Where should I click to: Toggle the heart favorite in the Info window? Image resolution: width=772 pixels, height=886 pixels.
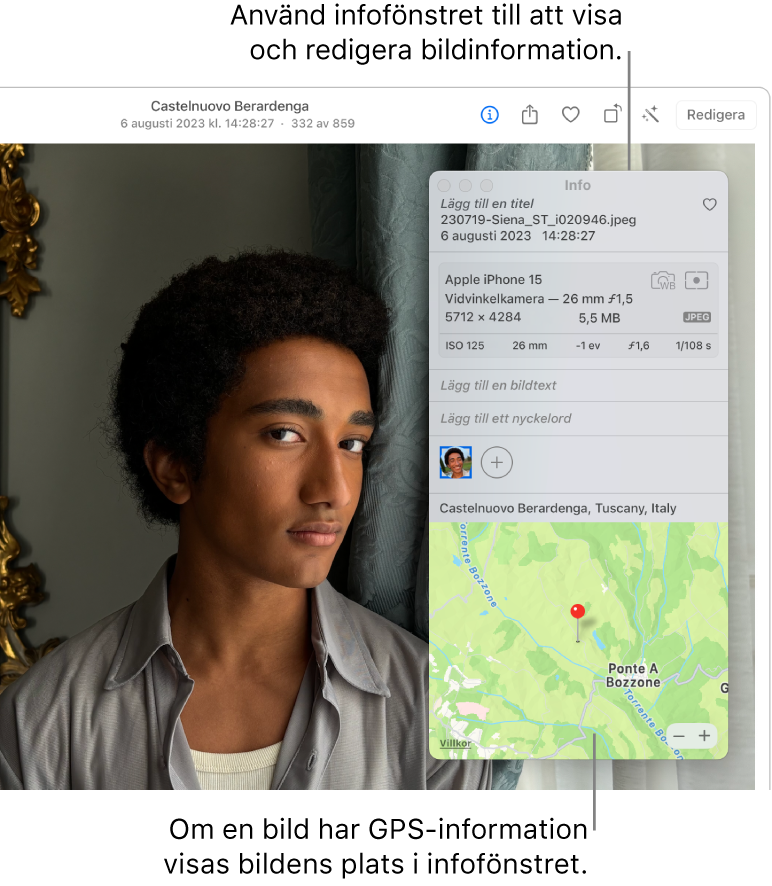pos(709,204)
